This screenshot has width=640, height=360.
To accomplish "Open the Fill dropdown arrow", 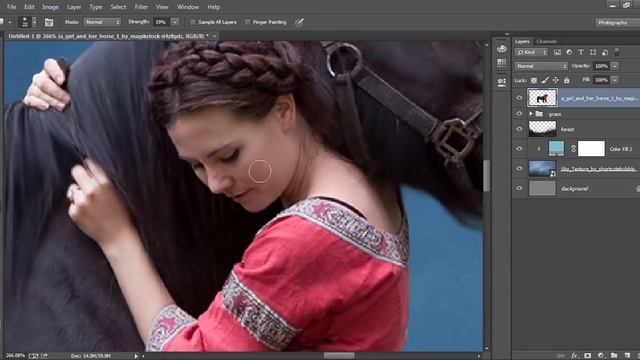I will tap(615, 80).
